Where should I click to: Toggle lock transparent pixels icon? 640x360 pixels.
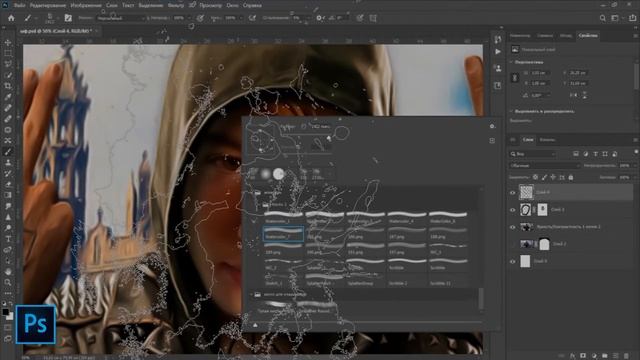point(535,177)
